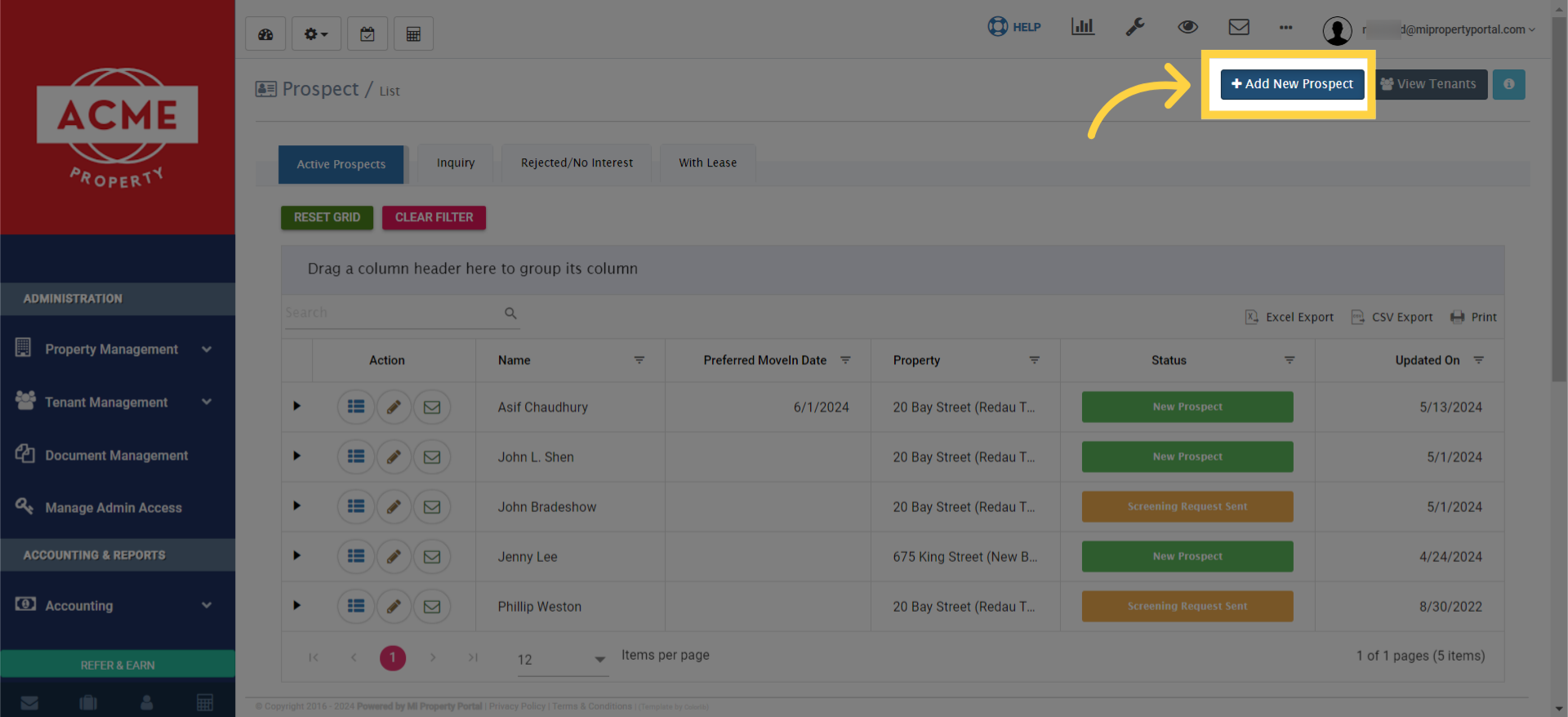Switch to the Inquiry tab

click(456, 163)
